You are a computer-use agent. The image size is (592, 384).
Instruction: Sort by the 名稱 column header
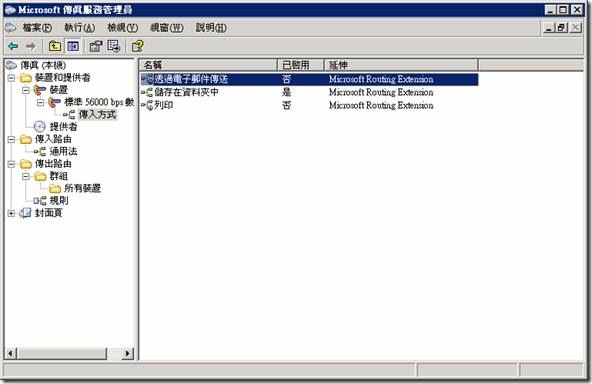pyautogui.click(x=208, y=65)
